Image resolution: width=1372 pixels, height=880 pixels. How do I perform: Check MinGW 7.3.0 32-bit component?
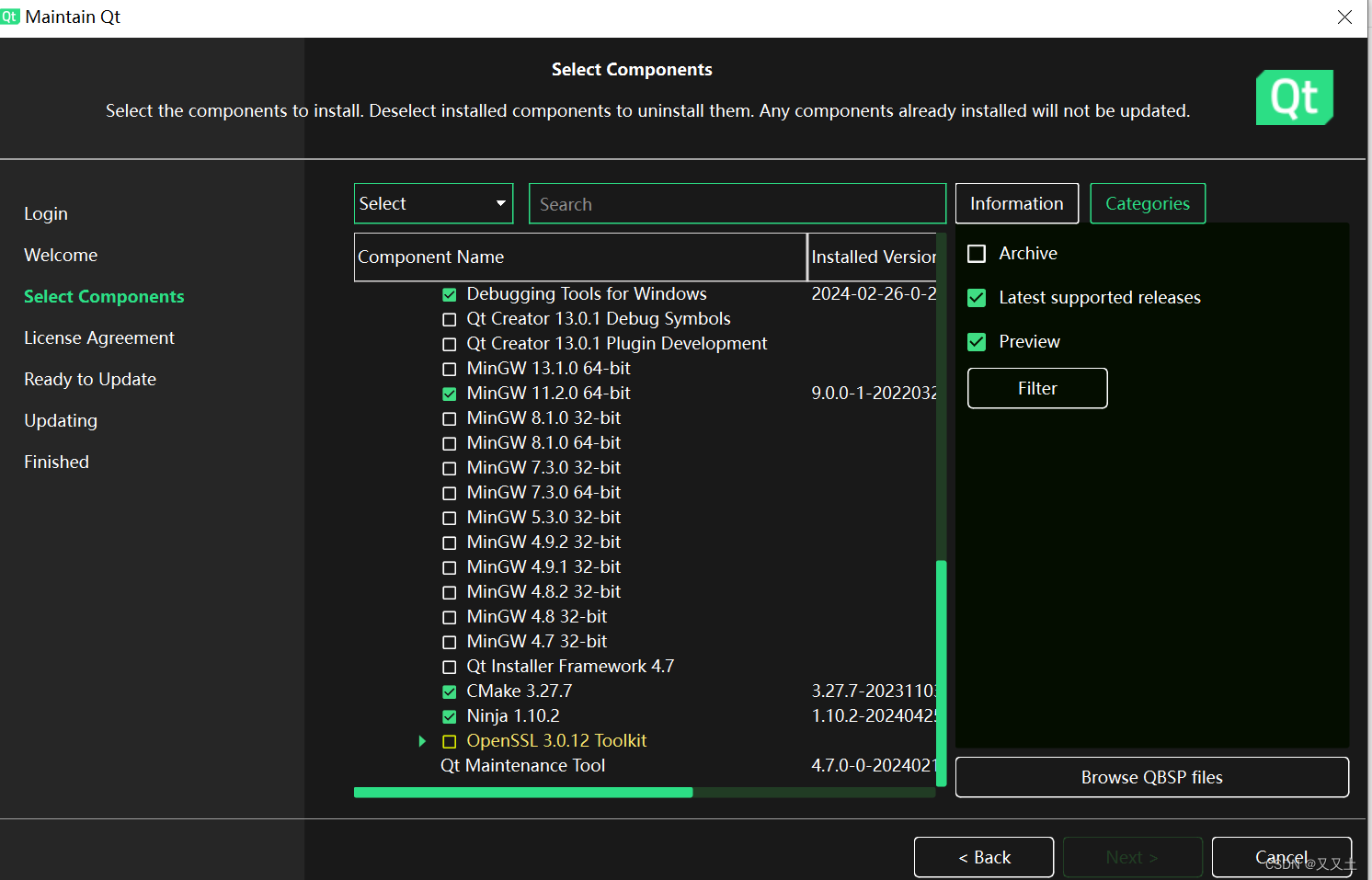tap(450, 469)
